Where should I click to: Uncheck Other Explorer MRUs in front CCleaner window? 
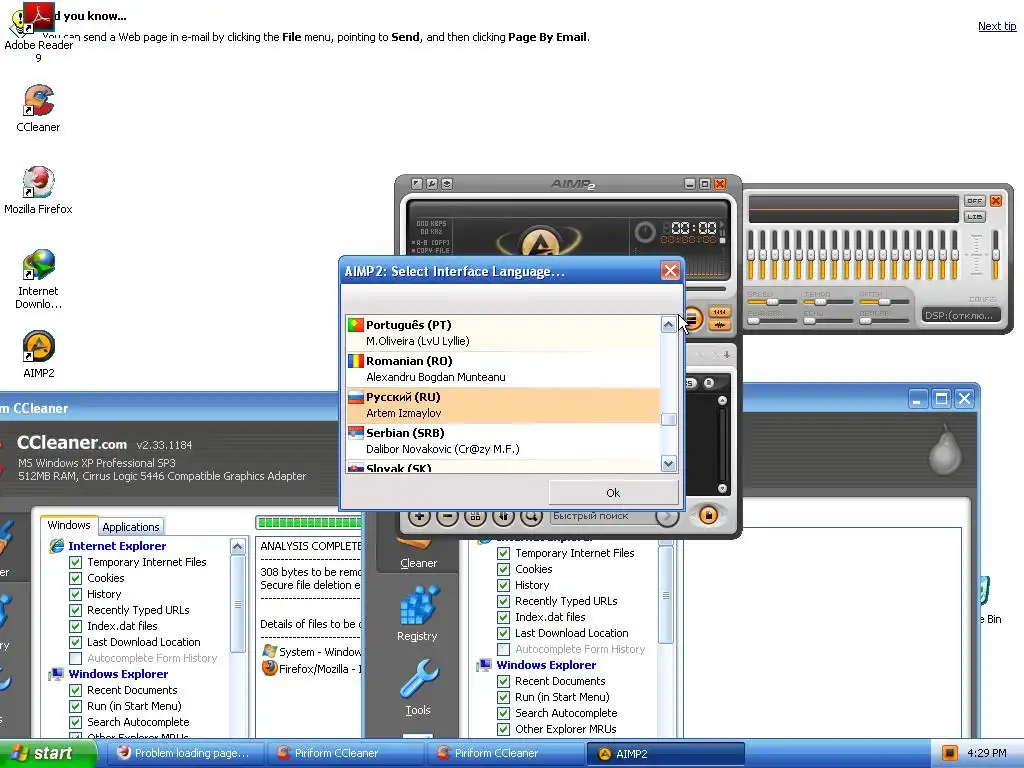pos(504,729)
